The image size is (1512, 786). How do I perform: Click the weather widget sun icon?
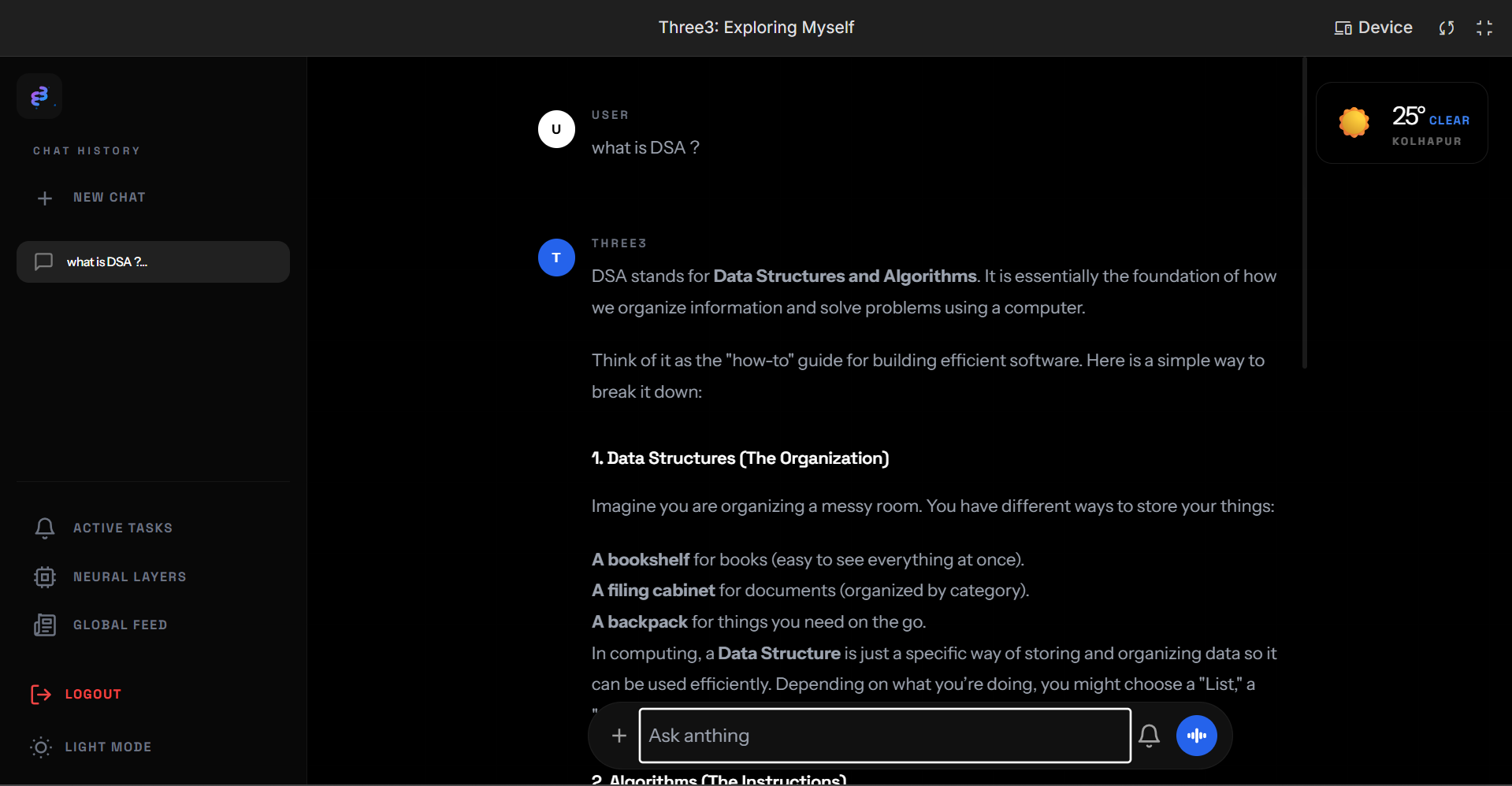[x=1354, y=122]
